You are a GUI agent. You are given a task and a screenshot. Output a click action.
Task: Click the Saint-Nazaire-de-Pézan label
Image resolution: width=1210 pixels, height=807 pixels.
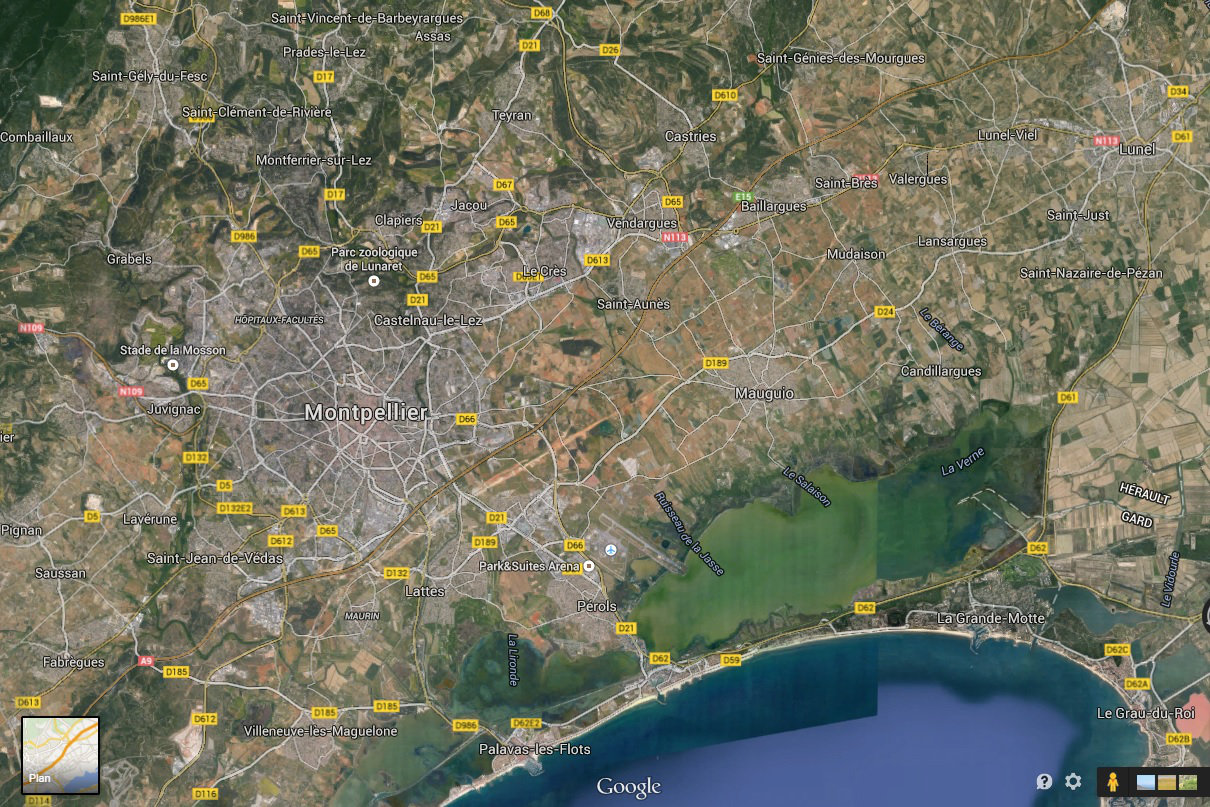(1091, 273)
